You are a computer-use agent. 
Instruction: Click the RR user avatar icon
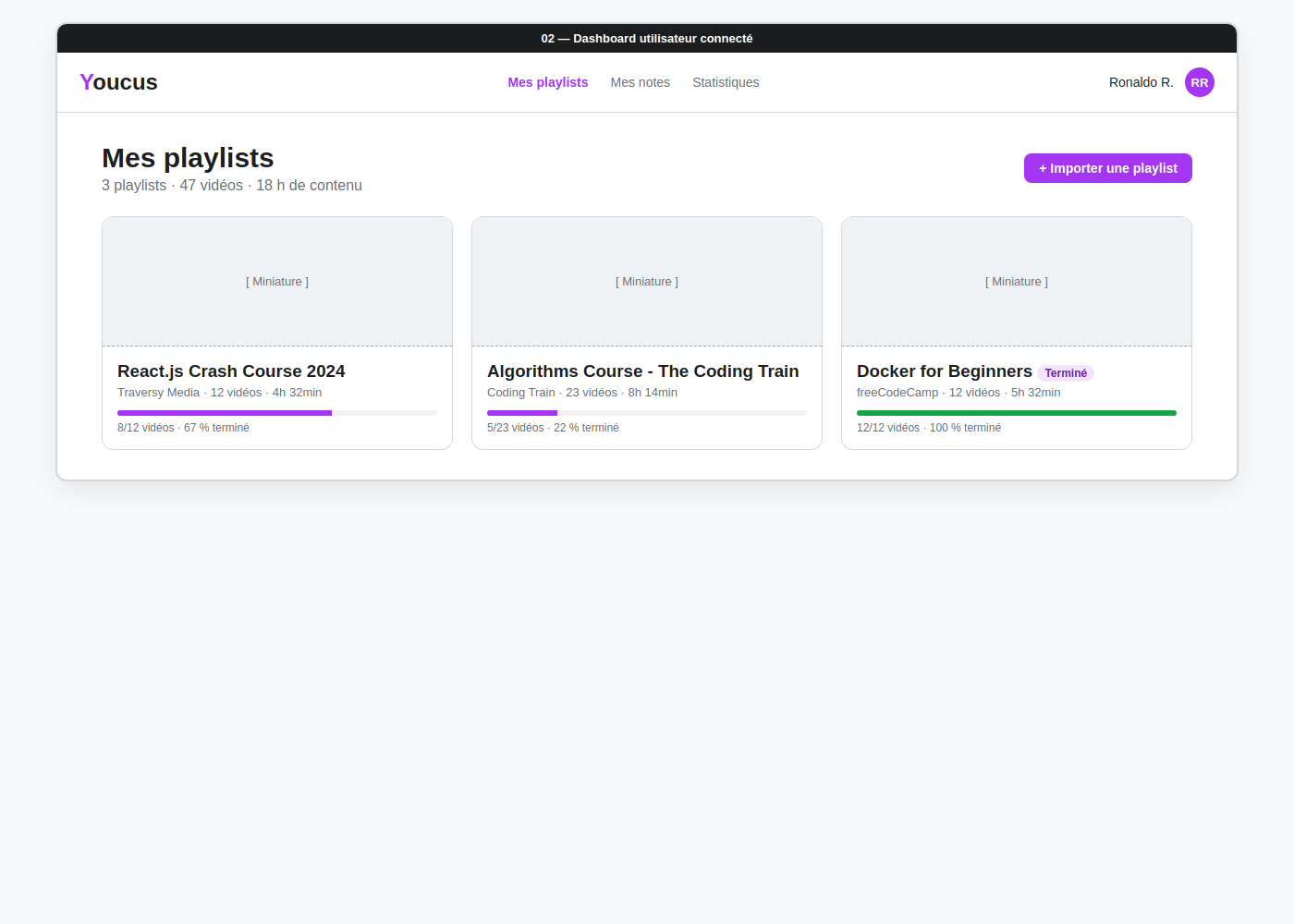(1199, 82)
